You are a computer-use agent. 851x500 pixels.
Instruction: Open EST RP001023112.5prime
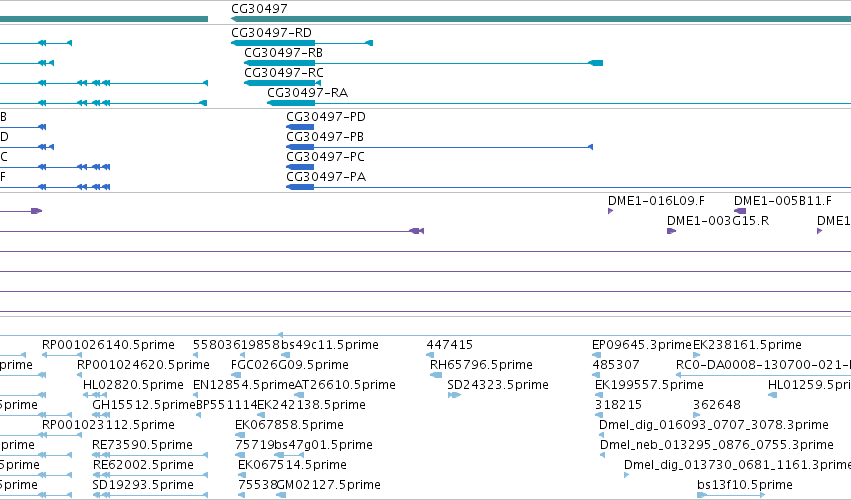click(109, 425)
